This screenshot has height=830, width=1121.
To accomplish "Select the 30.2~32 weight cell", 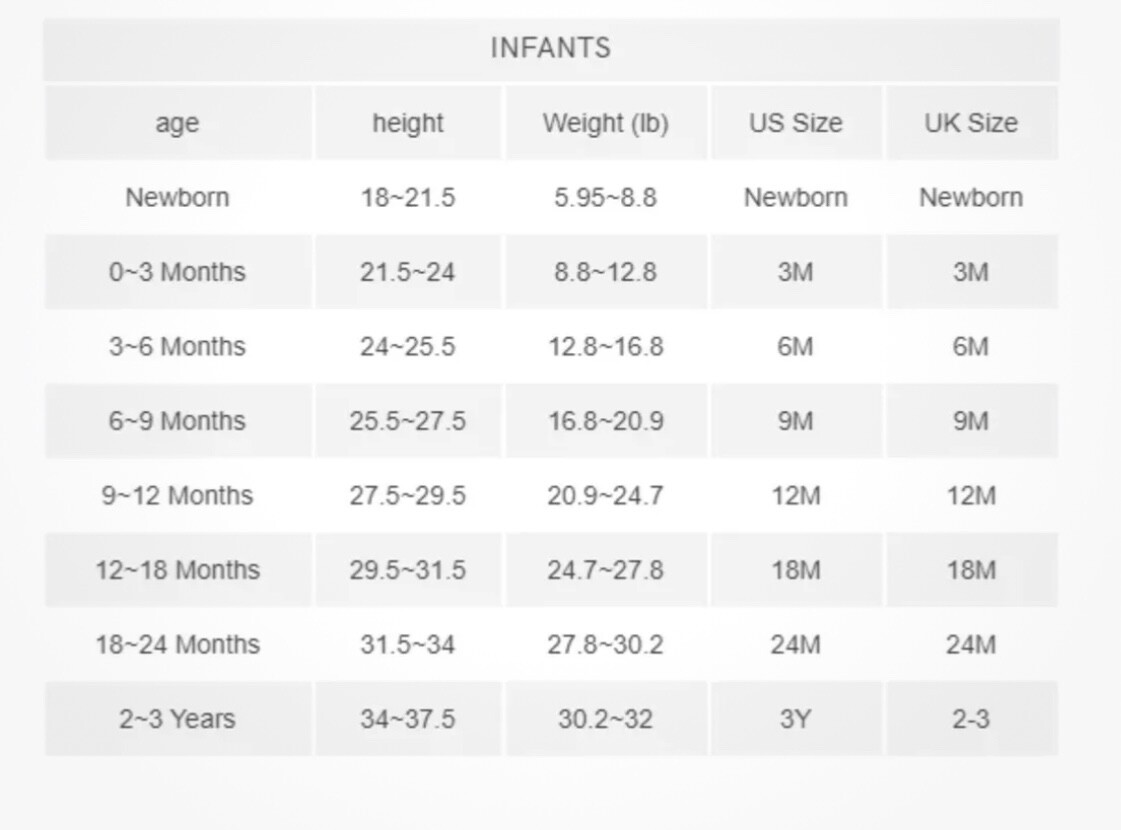I will pyautogui.click(x=606, y=718).
